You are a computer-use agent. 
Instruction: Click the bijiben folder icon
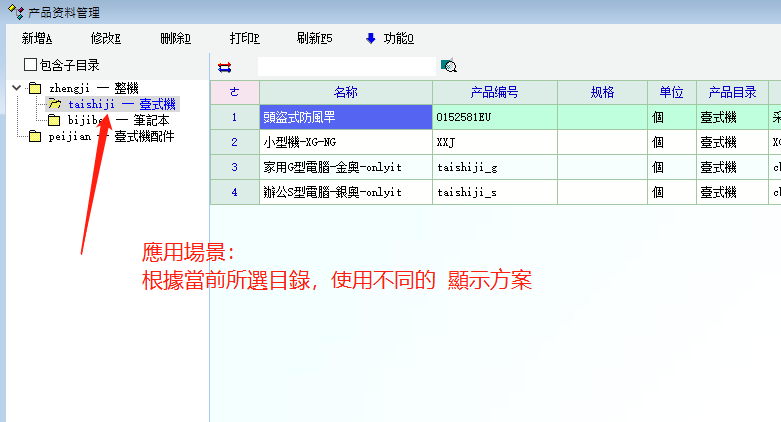coord(55,120)
